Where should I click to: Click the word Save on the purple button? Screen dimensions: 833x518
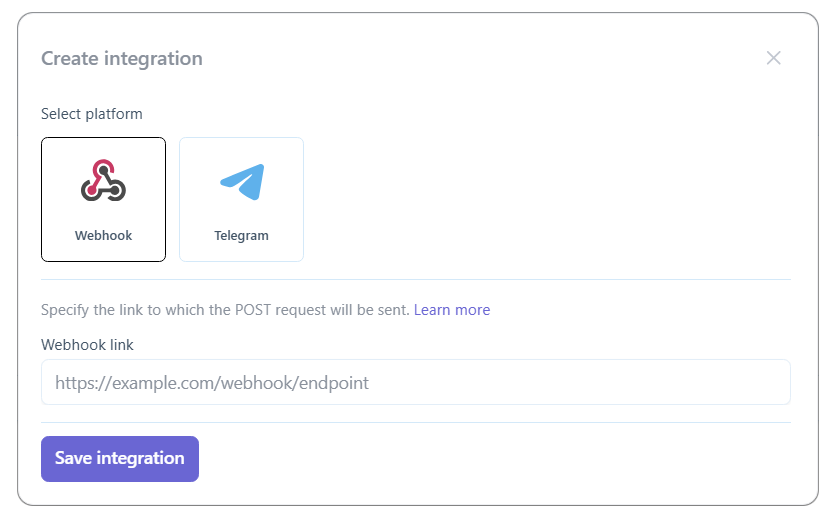click(x=73, y=458)
